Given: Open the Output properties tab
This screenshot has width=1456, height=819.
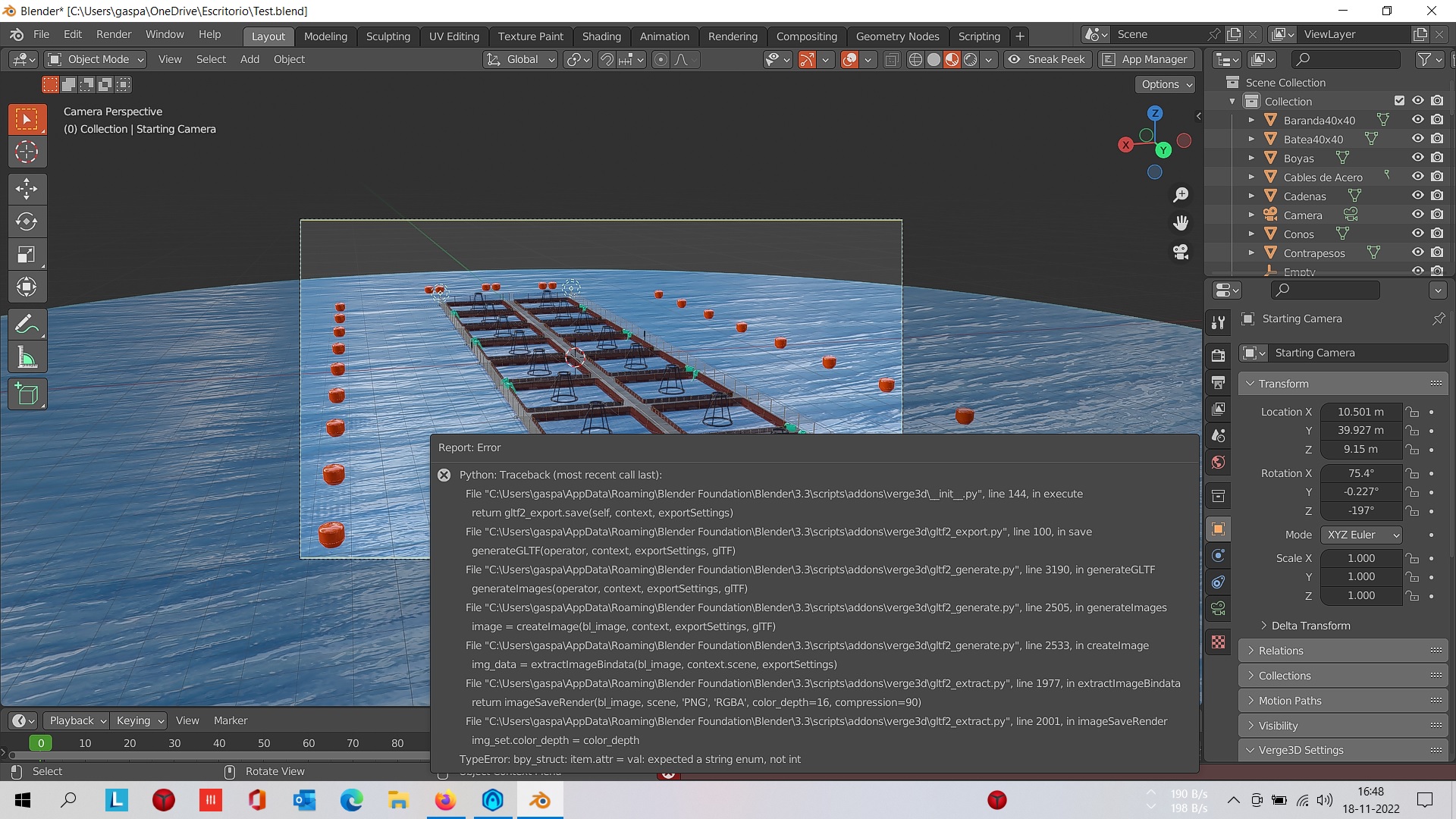Looking at the screenshot, I should (x=1218, y=381).
